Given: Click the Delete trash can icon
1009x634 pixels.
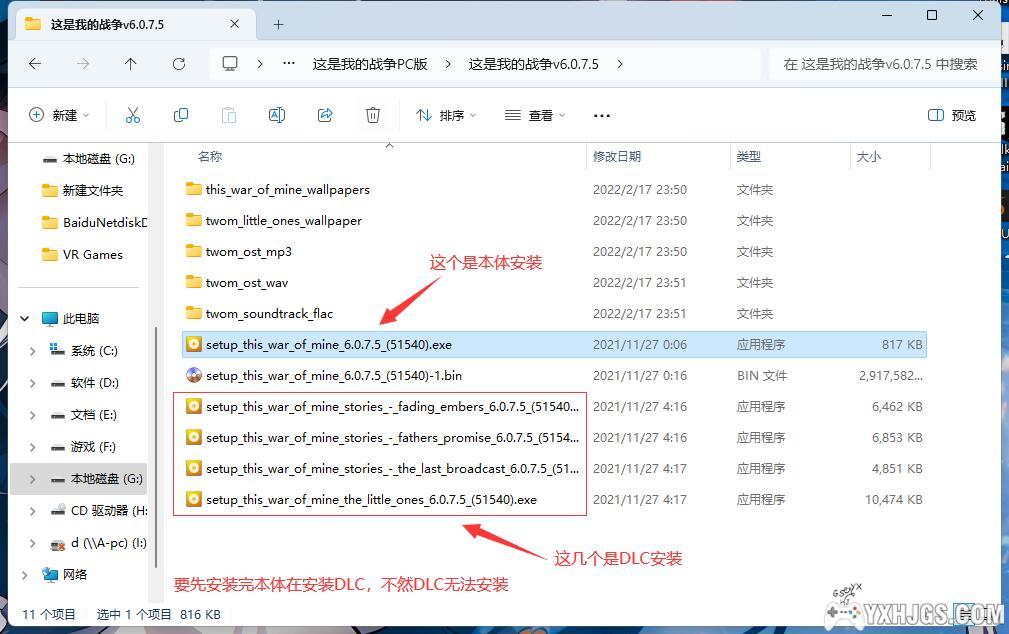Looking at the screenshot, I should click(373, 115).
